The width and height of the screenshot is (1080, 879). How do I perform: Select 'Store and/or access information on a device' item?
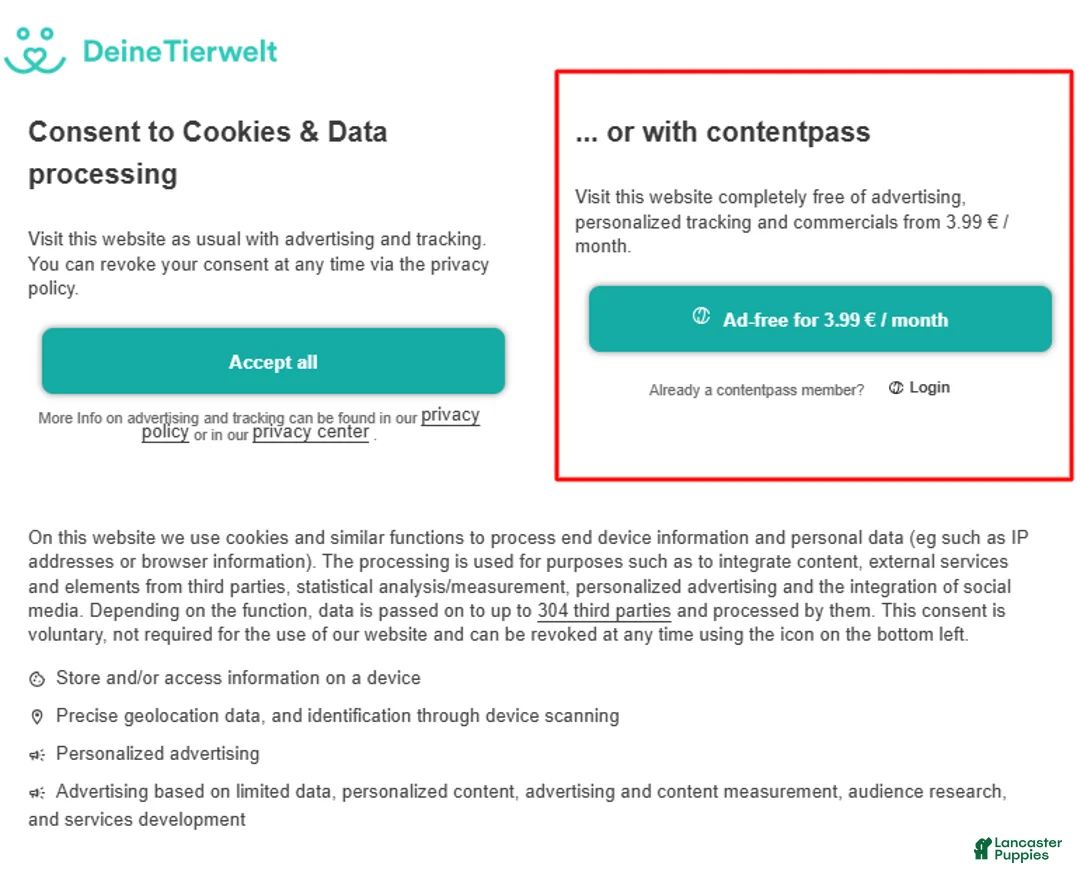click(238, 678)
